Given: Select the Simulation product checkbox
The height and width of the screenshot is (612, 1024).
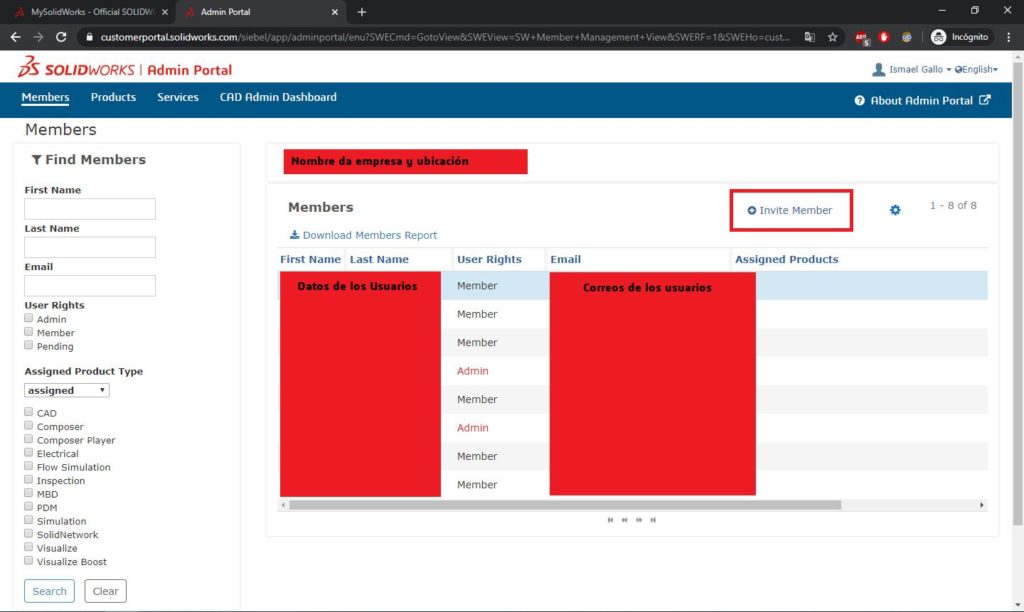Looking at the screenshot, I should click(x=28, y=520).
